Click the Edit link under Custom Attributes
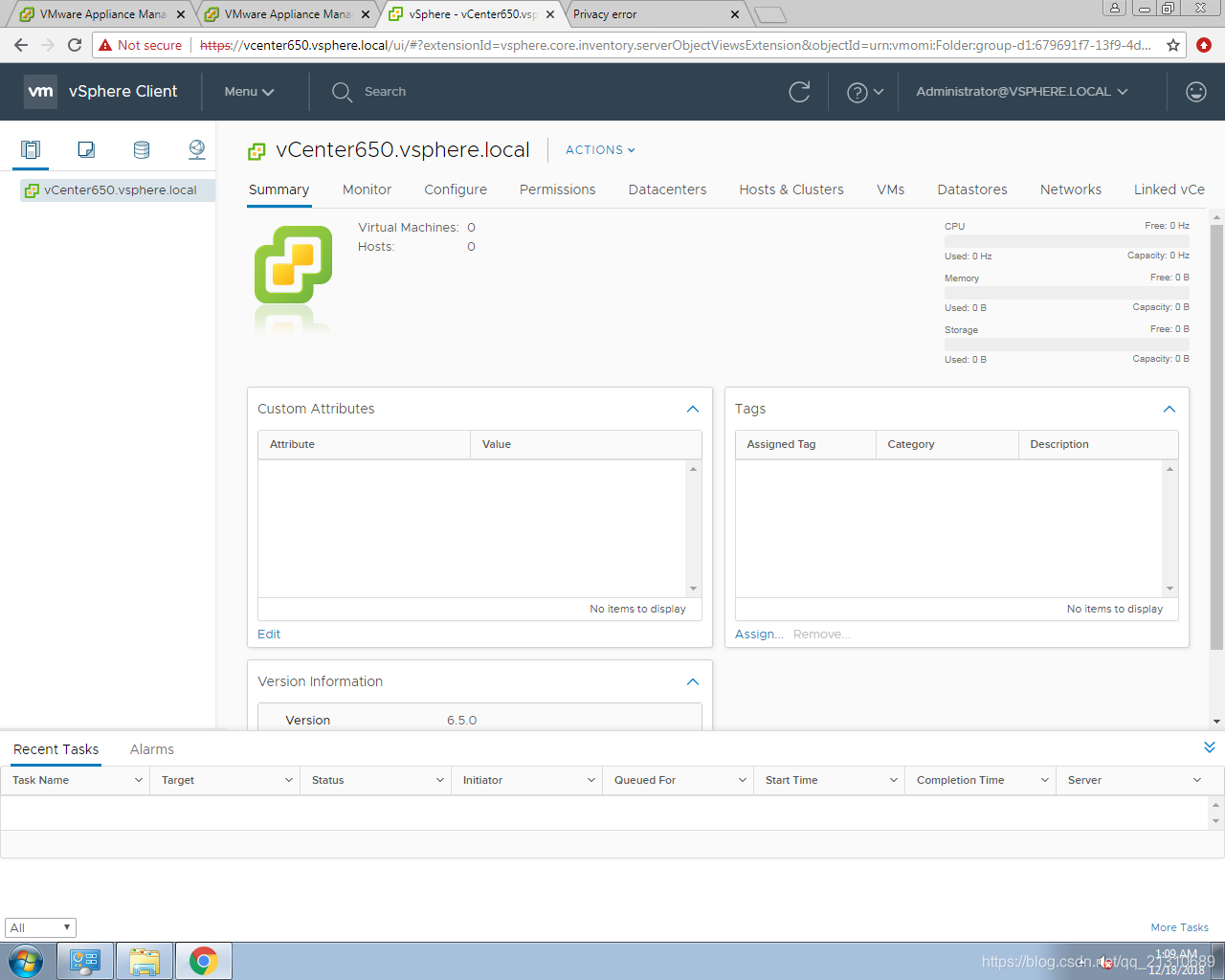1225x980 pixels. coord(269,635)
